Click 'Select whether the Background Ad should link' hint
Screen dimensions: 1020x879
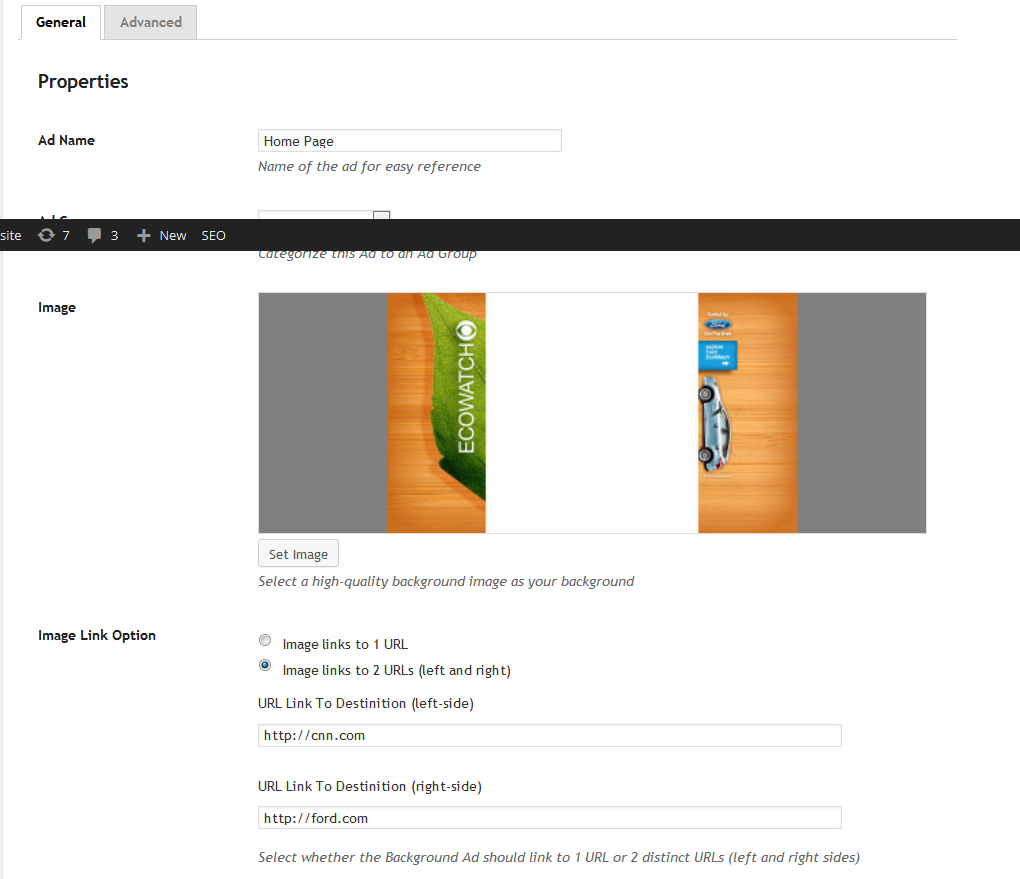(559, 858)
